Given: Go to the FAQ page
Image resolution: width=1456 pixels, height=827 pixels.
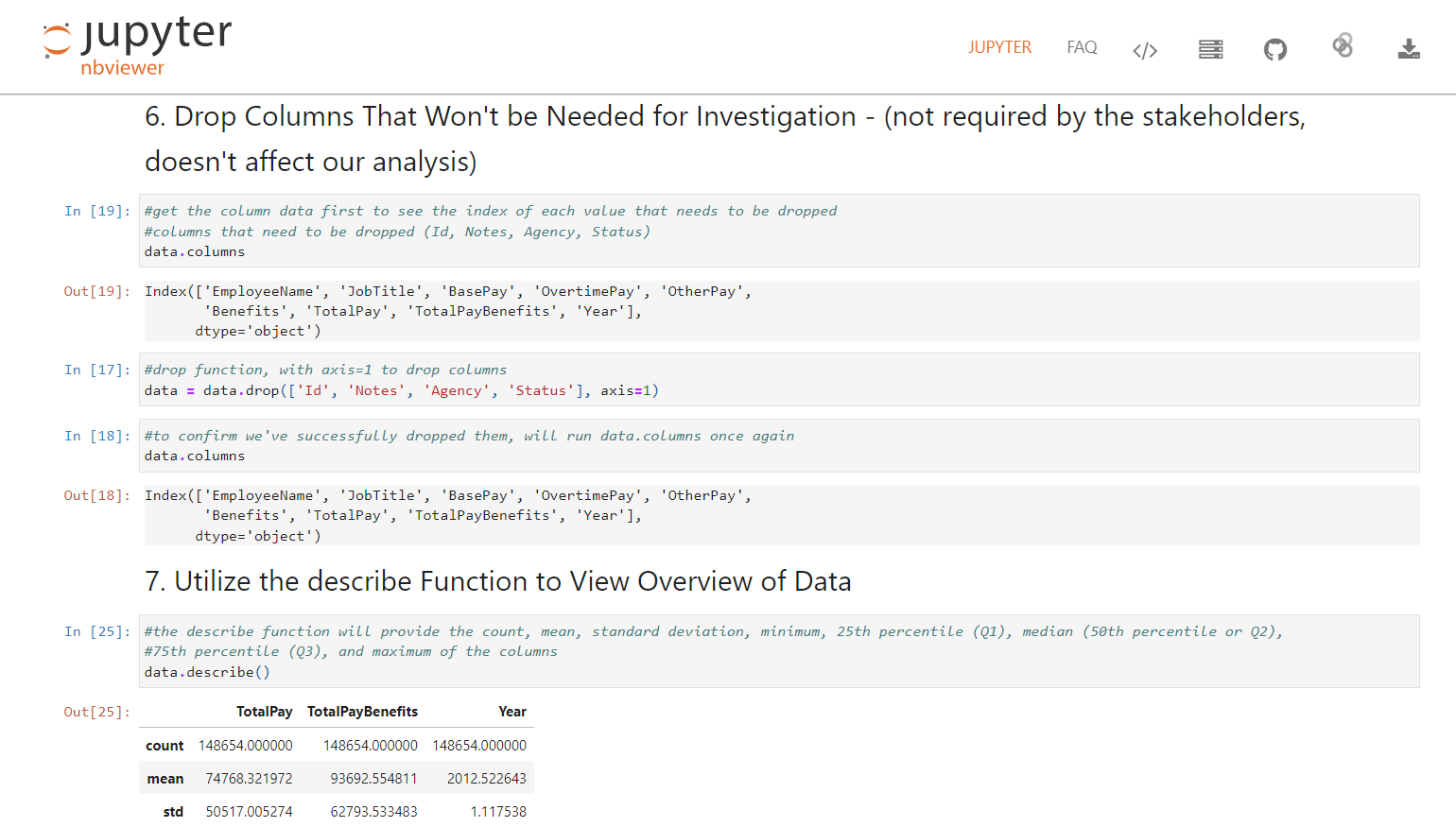Looking at the screenshot, I should coord(1082,47).
